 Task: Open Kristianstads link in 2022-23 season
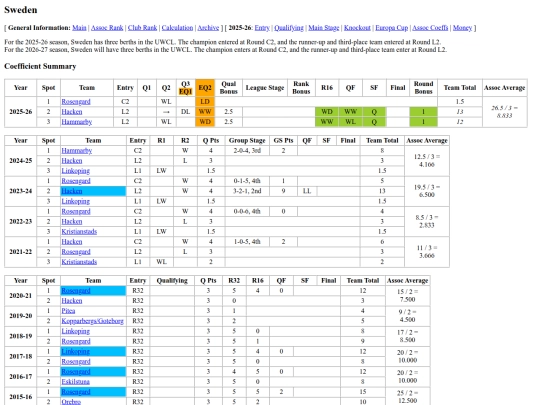pyautogui.click(x=79, y=231)
